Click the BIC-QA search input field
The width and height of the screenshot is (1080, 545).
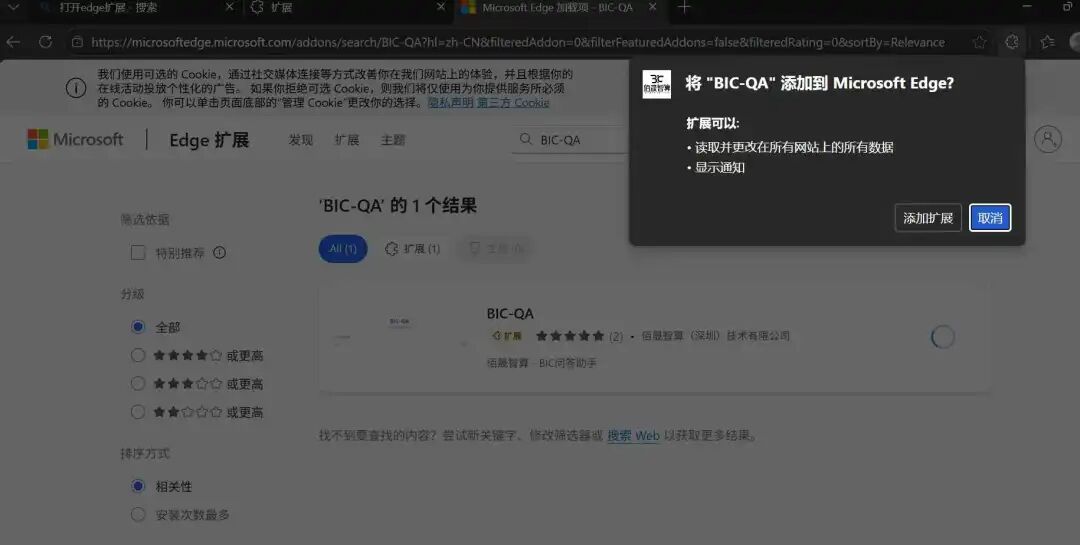pos(572,140)
